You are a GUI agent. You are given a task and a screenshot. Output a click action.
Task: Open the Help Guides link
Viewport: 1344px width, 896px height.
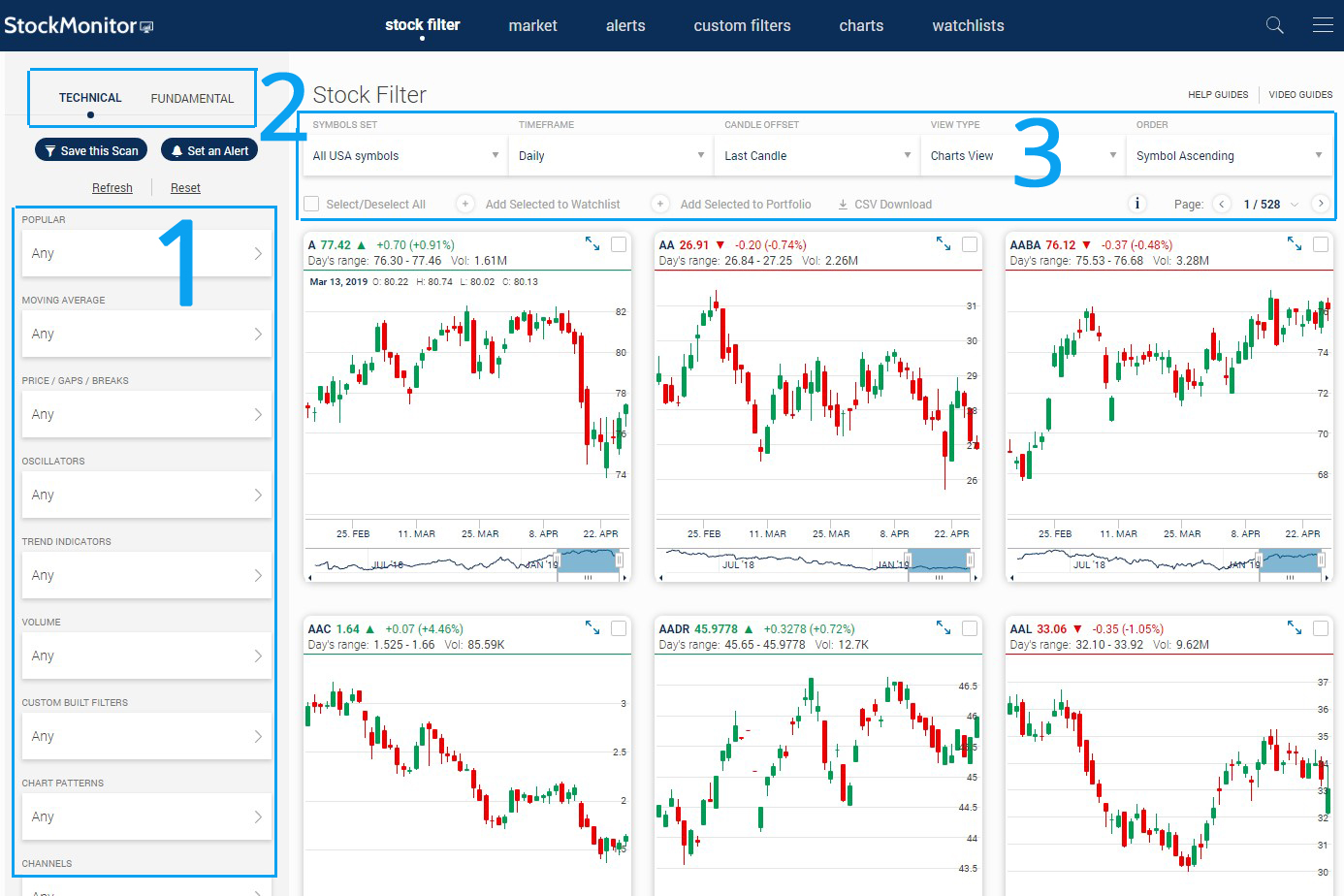pos(1218,95)
